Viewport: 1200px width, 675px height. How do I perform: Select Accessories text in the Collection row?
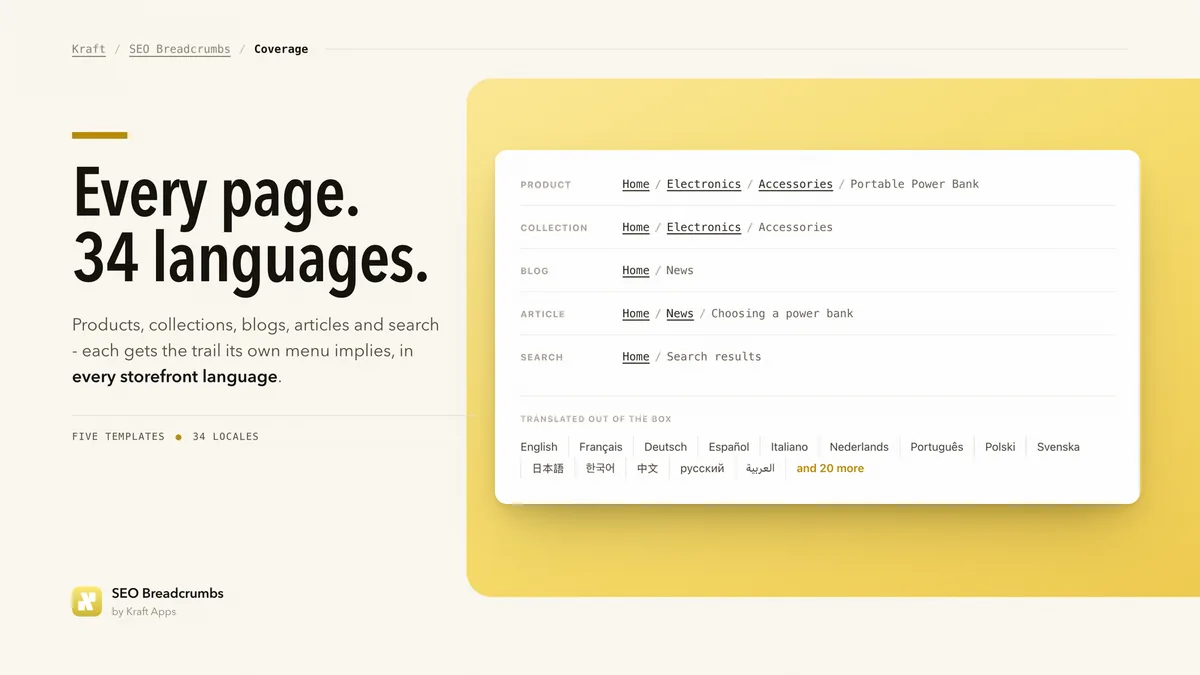796,227
